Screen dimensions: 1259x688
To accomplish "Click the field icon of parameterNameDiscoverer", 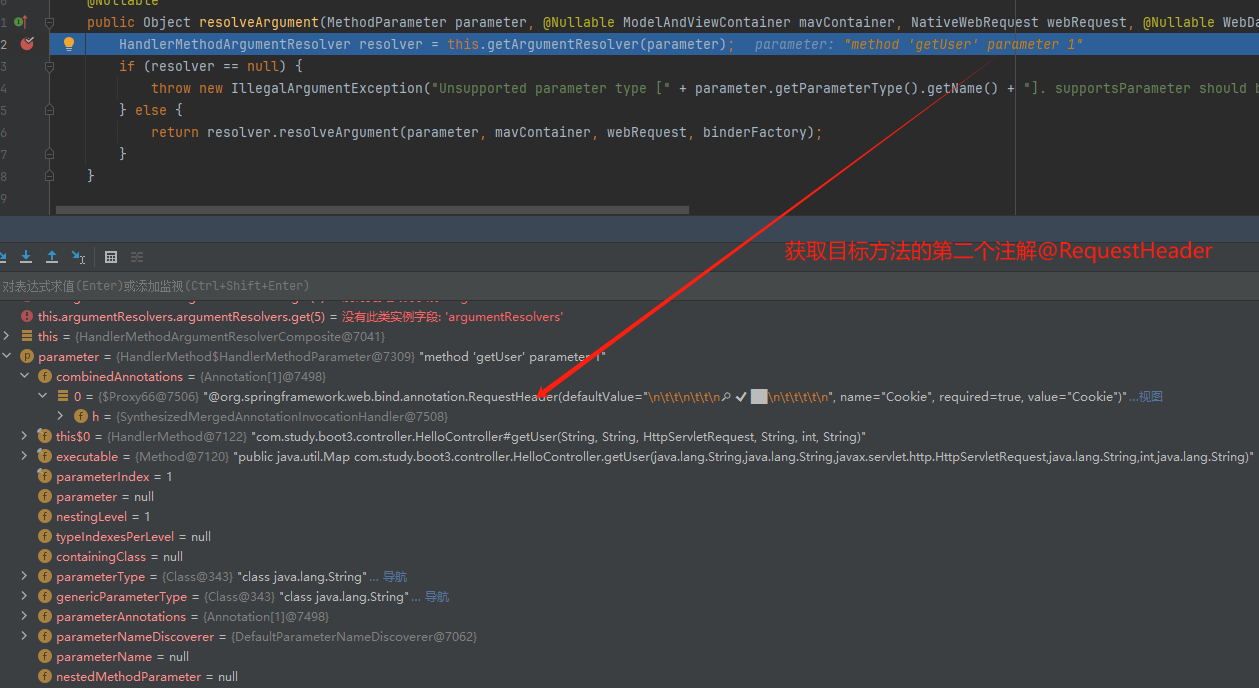I will click(45, 636).
